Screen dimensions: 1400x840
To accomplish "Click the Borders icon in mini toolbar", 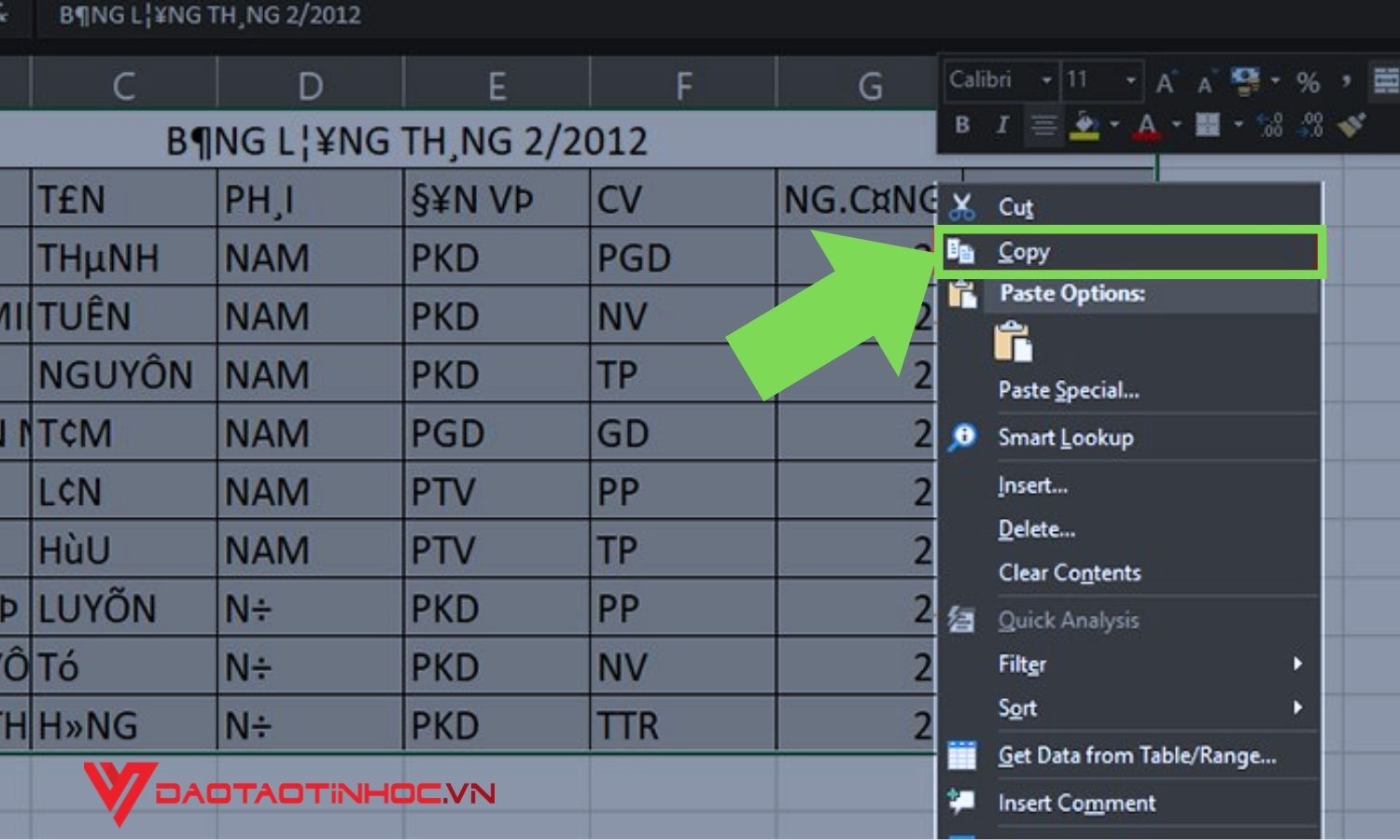I will pyautogui.click(x=1208, y=125).
